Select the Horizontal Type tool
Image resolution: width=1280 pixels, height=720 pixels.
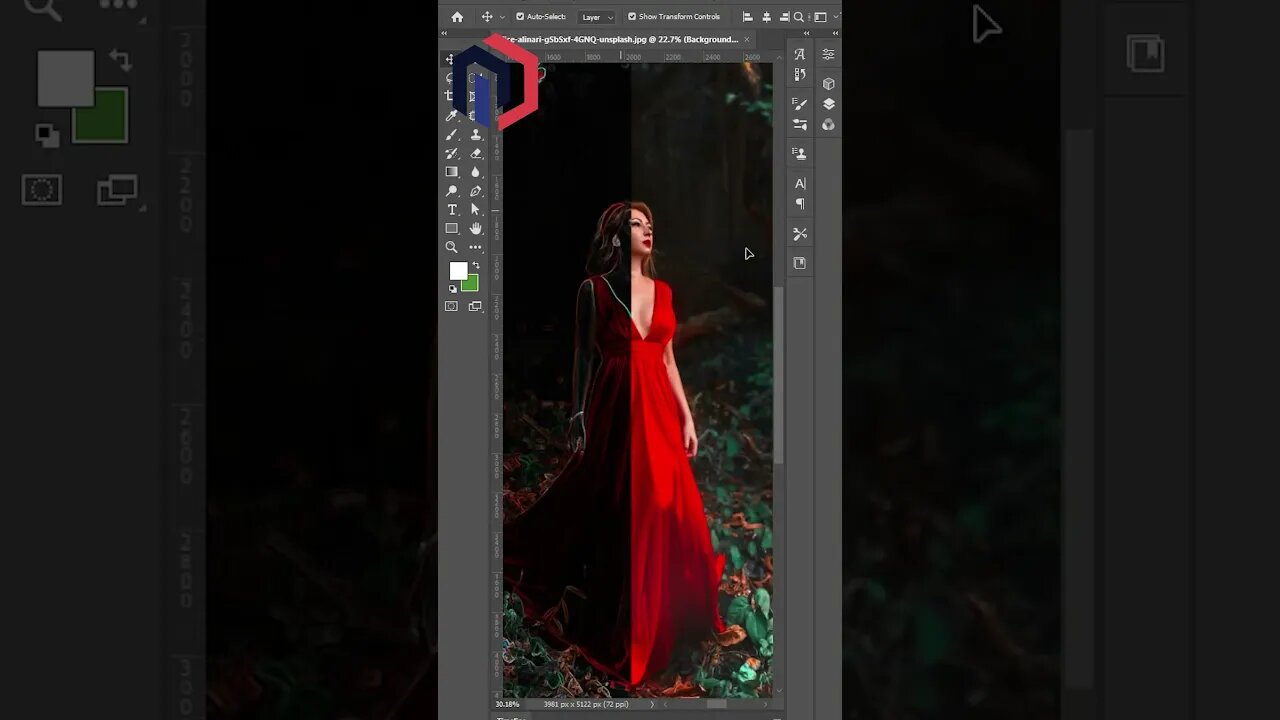(x=451, y=210)
